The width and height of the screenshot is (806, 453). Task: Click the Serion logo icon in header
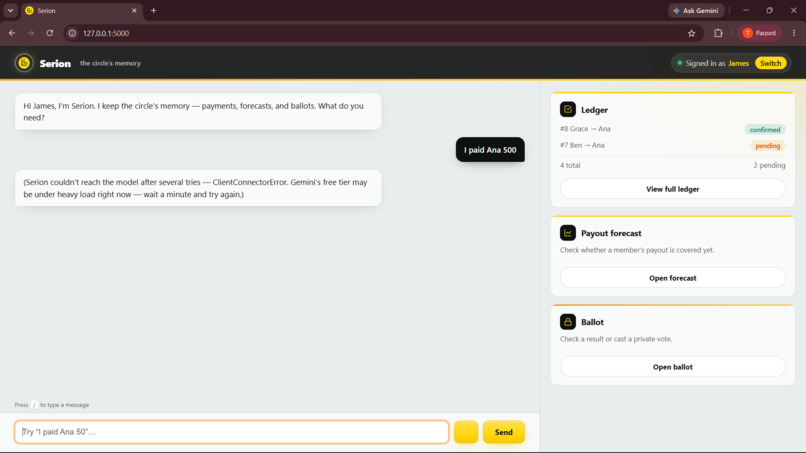coord(24,63)
